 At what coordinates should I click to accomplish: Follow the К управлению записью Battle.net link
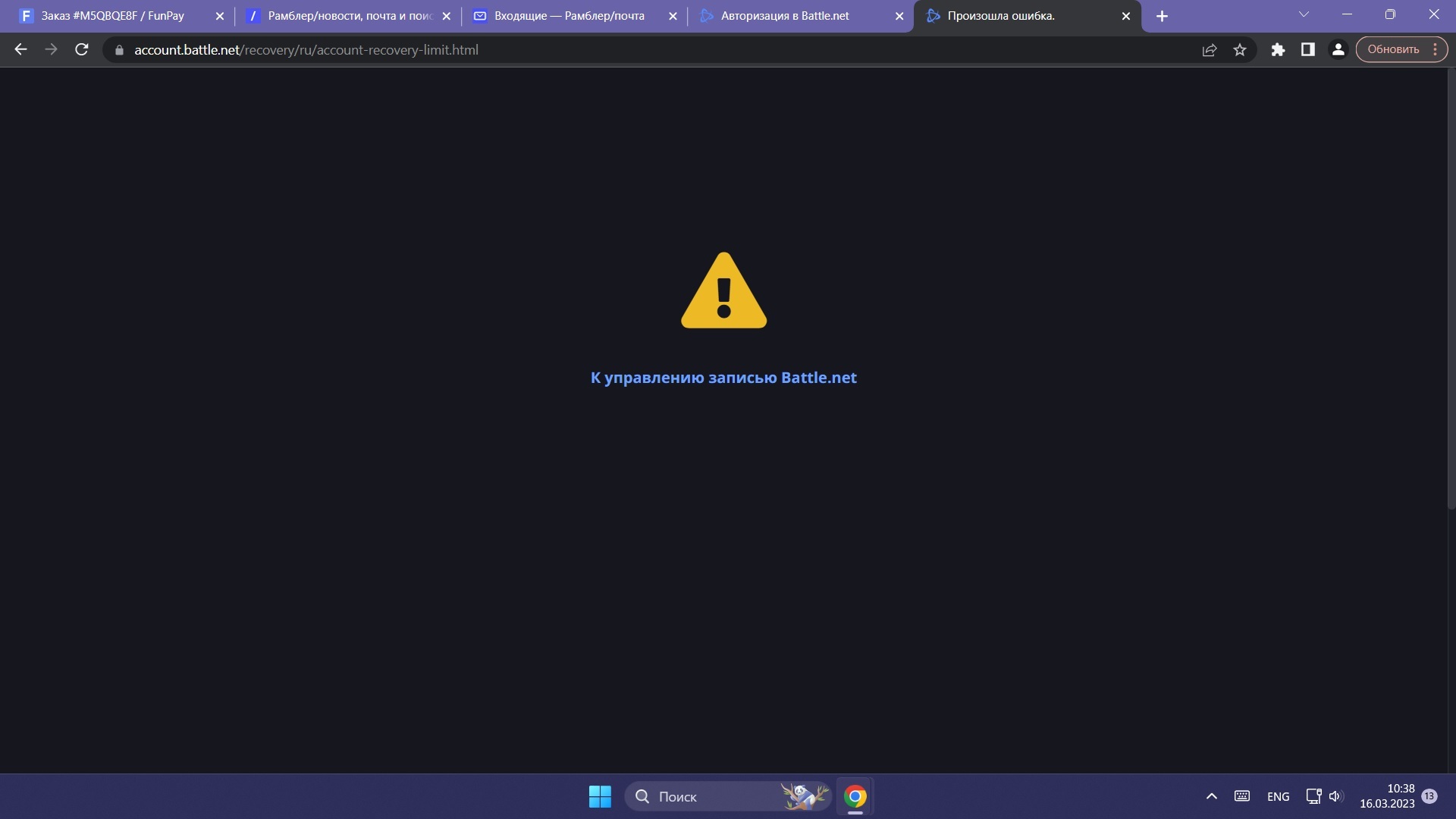tap(723, 378)
